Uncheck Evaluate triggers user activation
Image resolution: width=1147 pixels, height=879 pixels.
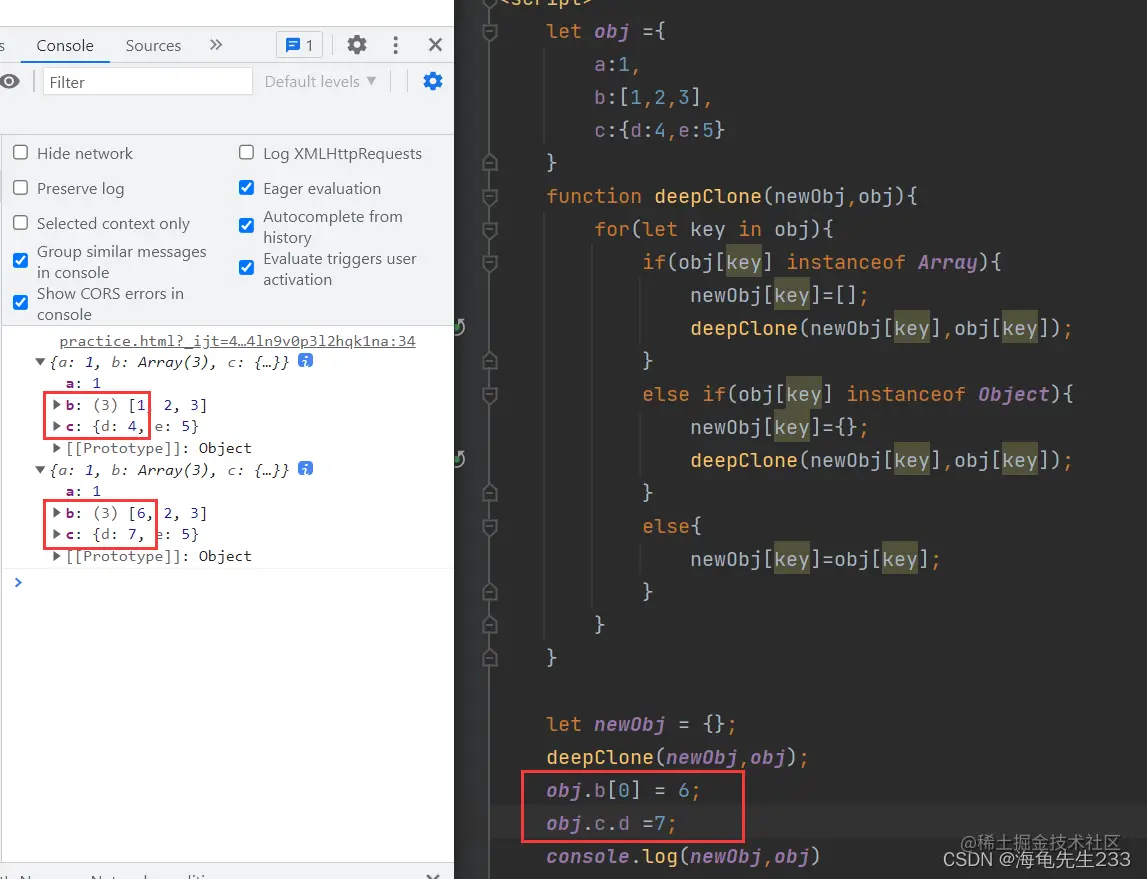pyautogui.click(x=247, y=267)
